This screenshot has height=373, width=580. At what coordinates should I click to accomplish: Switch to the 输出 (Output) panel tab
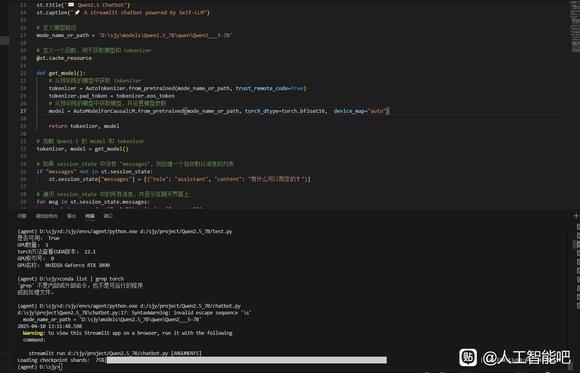point(71,216)
